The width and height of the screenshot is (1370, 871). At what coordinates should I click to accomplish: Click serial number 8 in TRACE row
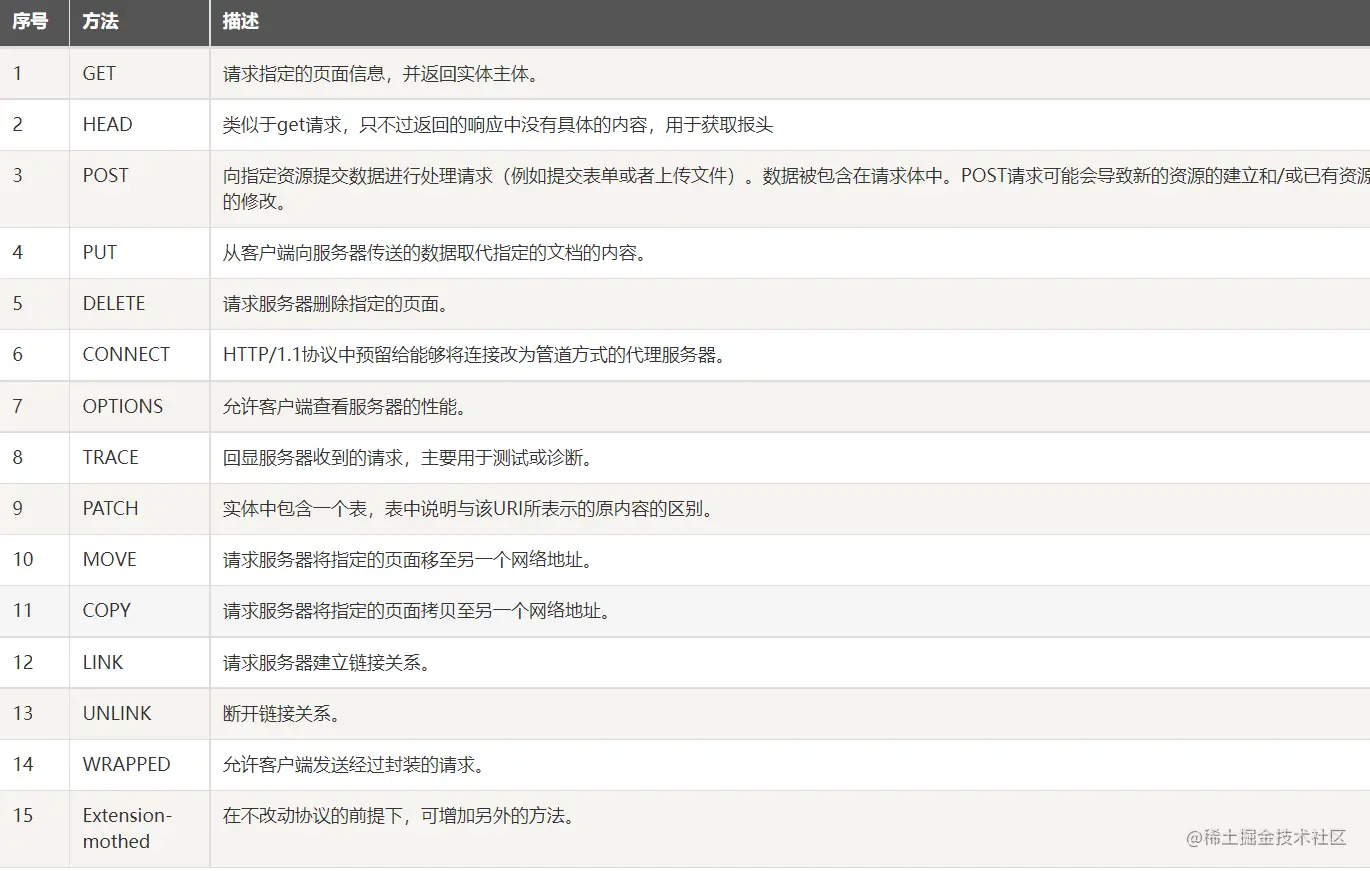coord(17,457)
